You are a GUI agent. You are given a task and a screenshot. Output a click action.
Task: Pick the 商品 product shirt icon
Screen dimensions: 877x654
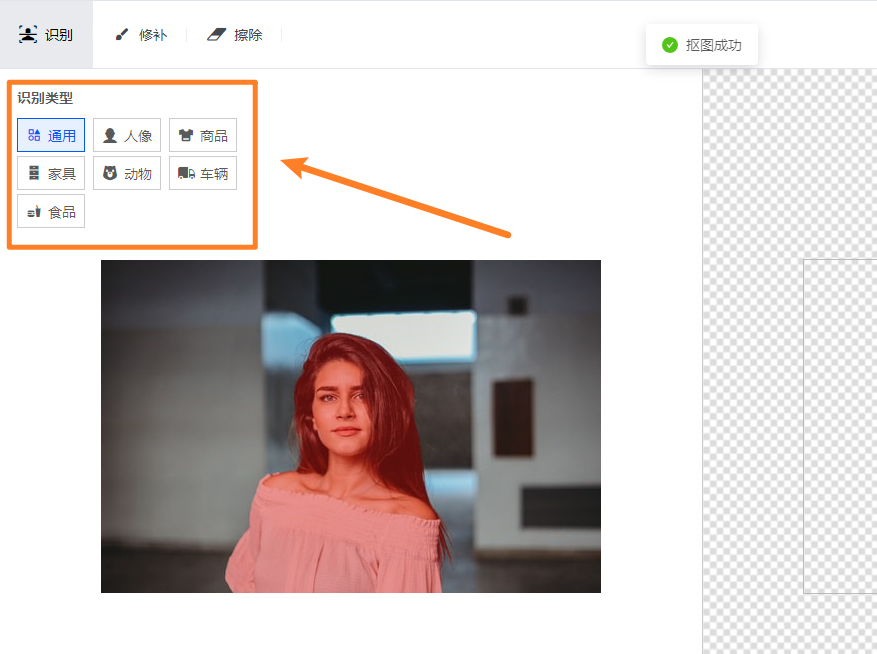pos(185,135)
